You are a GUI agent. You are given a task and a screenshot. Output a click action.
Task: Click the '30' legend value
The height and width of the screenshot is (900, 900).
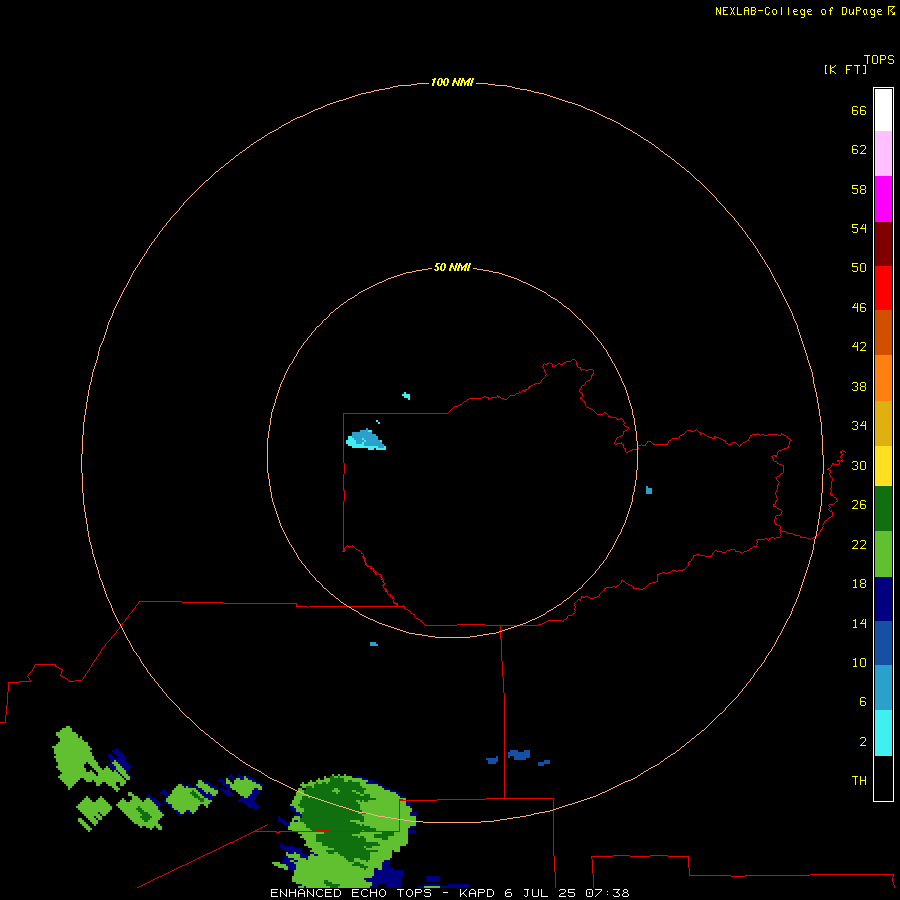click(x=859, y=465)
